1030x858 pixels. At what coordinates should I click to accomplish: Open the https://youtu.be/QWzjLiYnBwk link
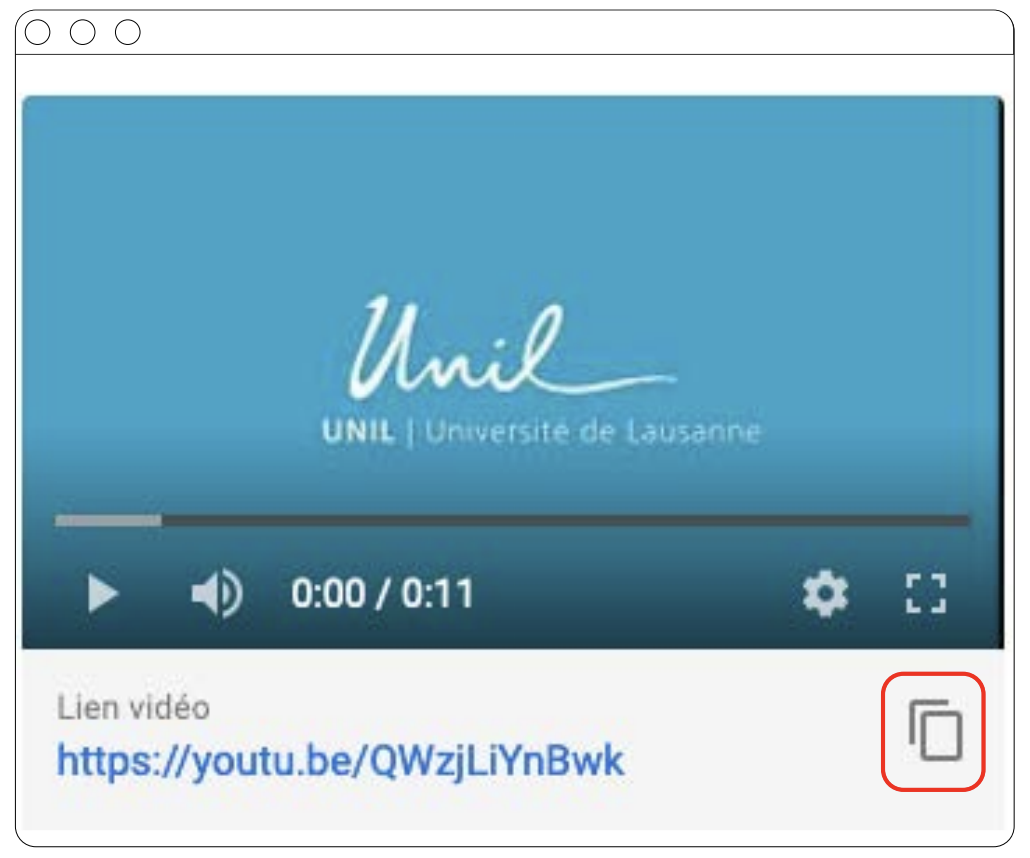(340, 761)
